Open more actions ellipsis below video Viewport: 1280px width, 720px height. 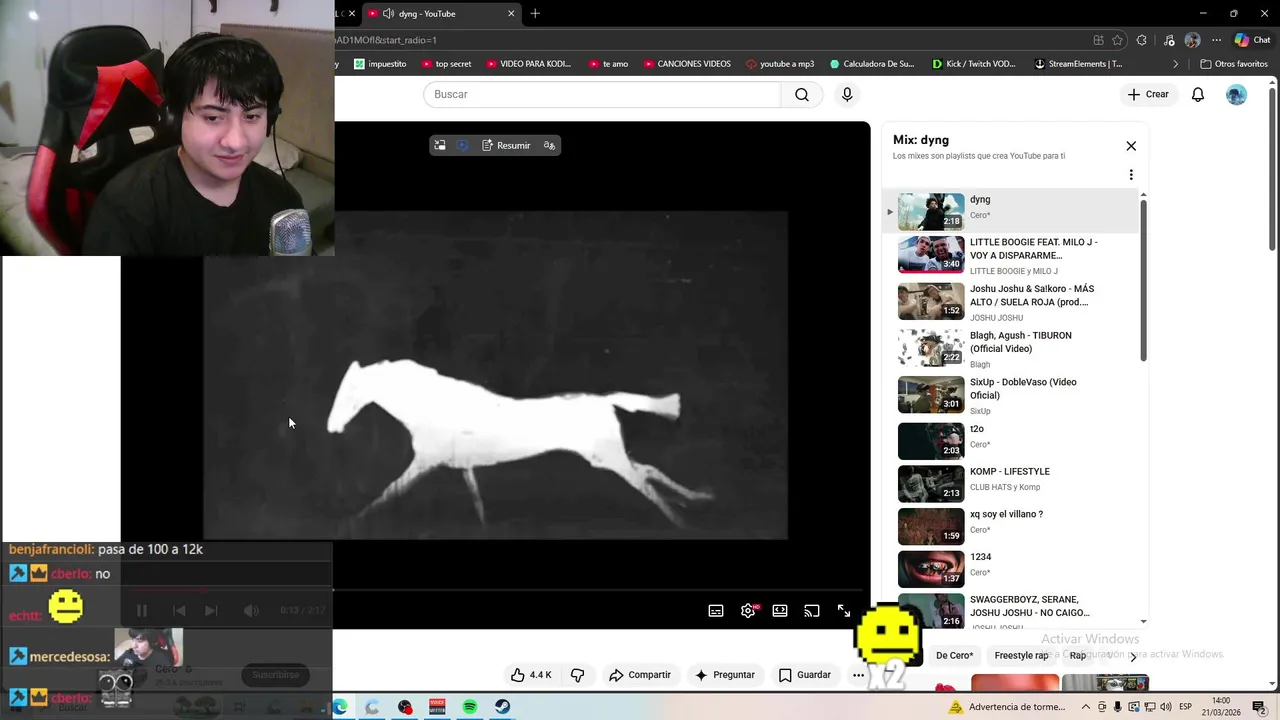[x=858, y=675]
